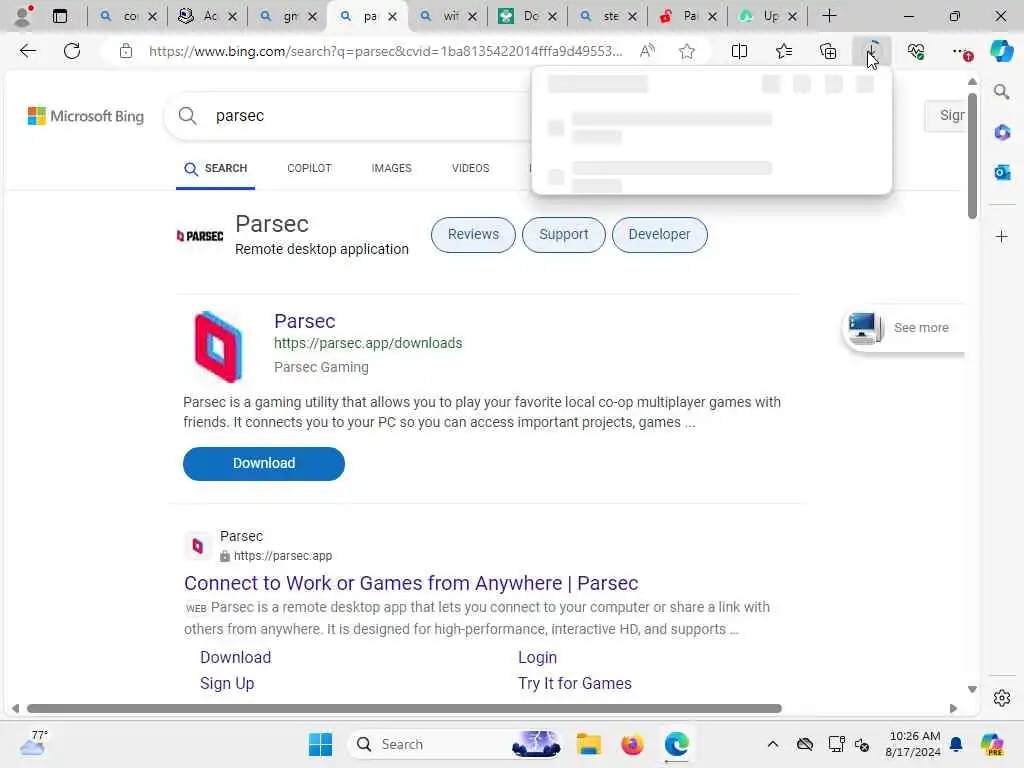Open the weather widget on taskbar
The height and width of the screenshot is (768, 1024).
33,743
